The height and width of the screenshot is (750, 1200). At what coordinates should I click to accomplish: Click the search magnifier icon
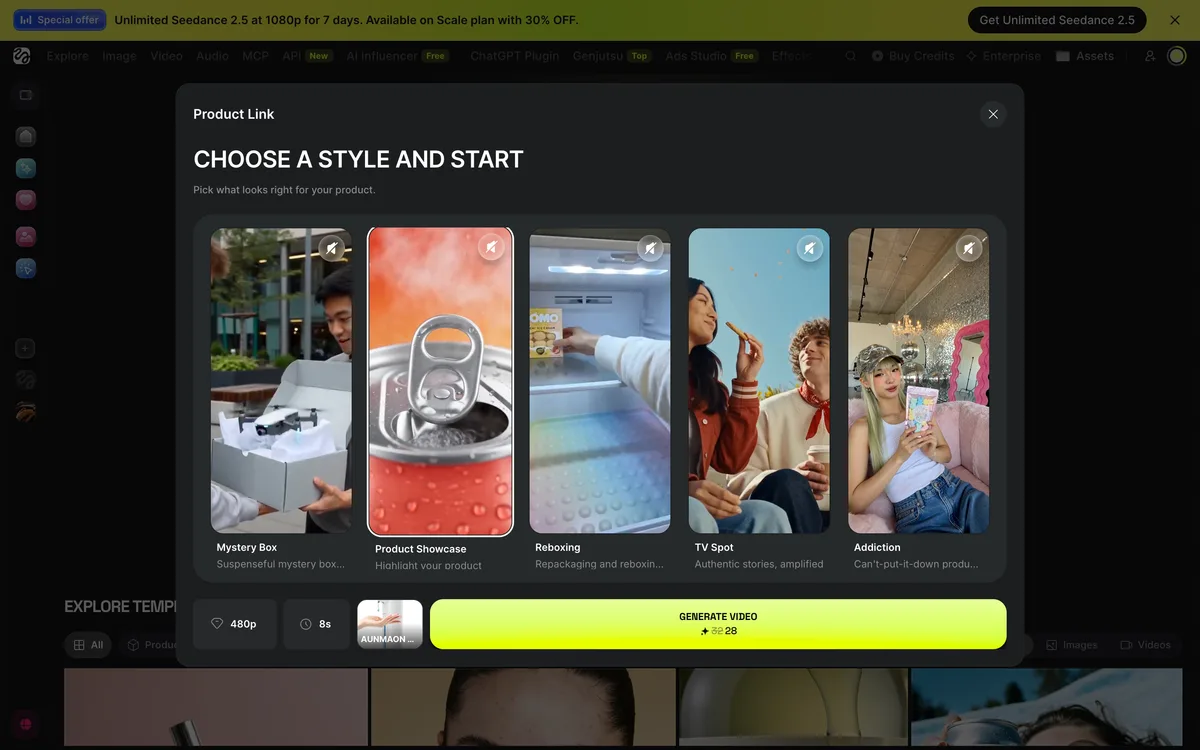pos(850,56)
